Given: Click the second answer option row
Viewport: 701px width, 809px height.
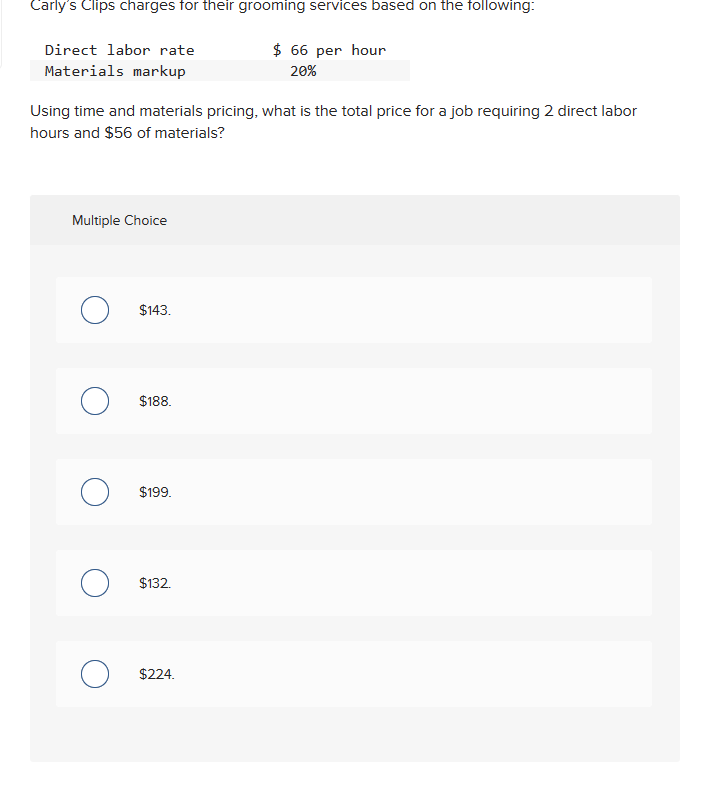Looking at the screenshot, I should [354, 401].
